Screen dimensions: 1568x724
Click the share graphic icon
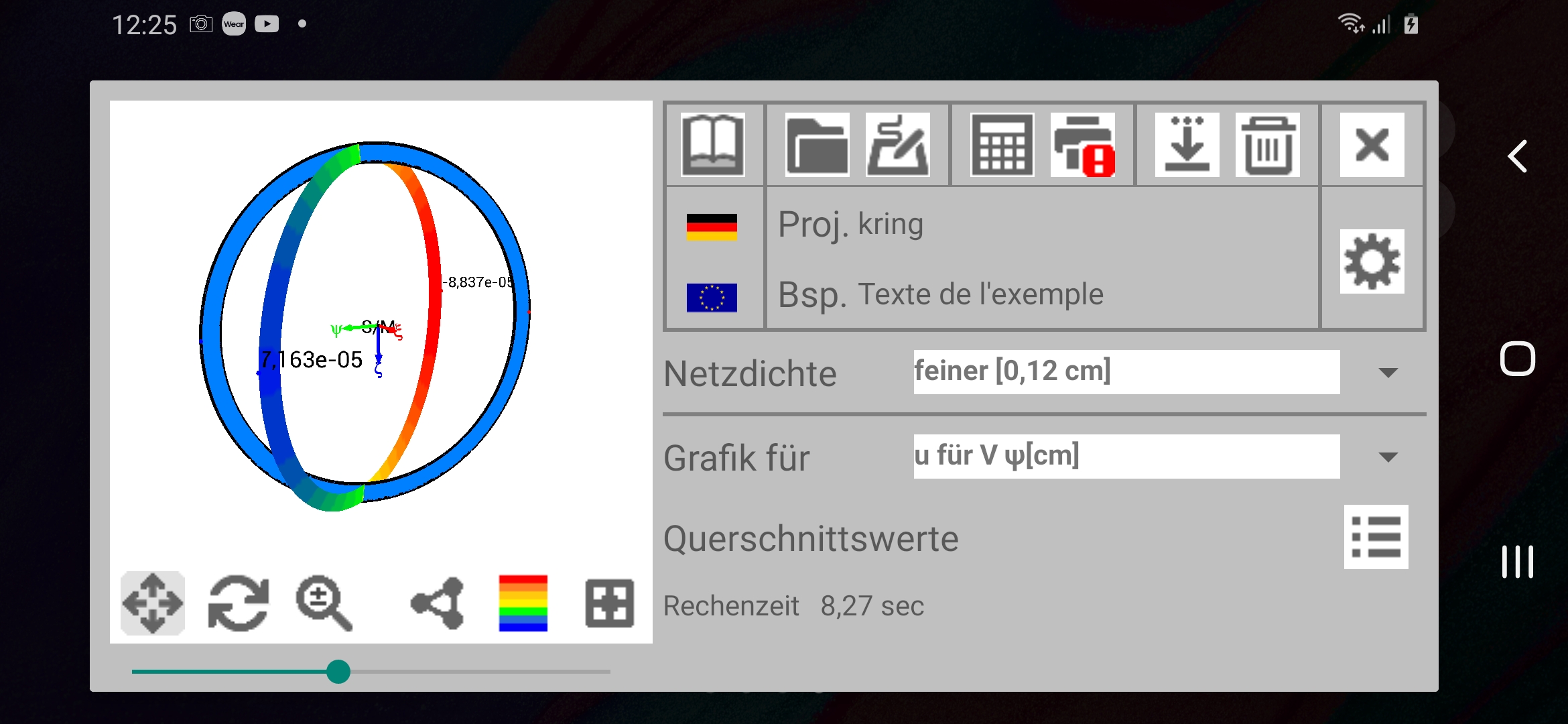[438, 603]
